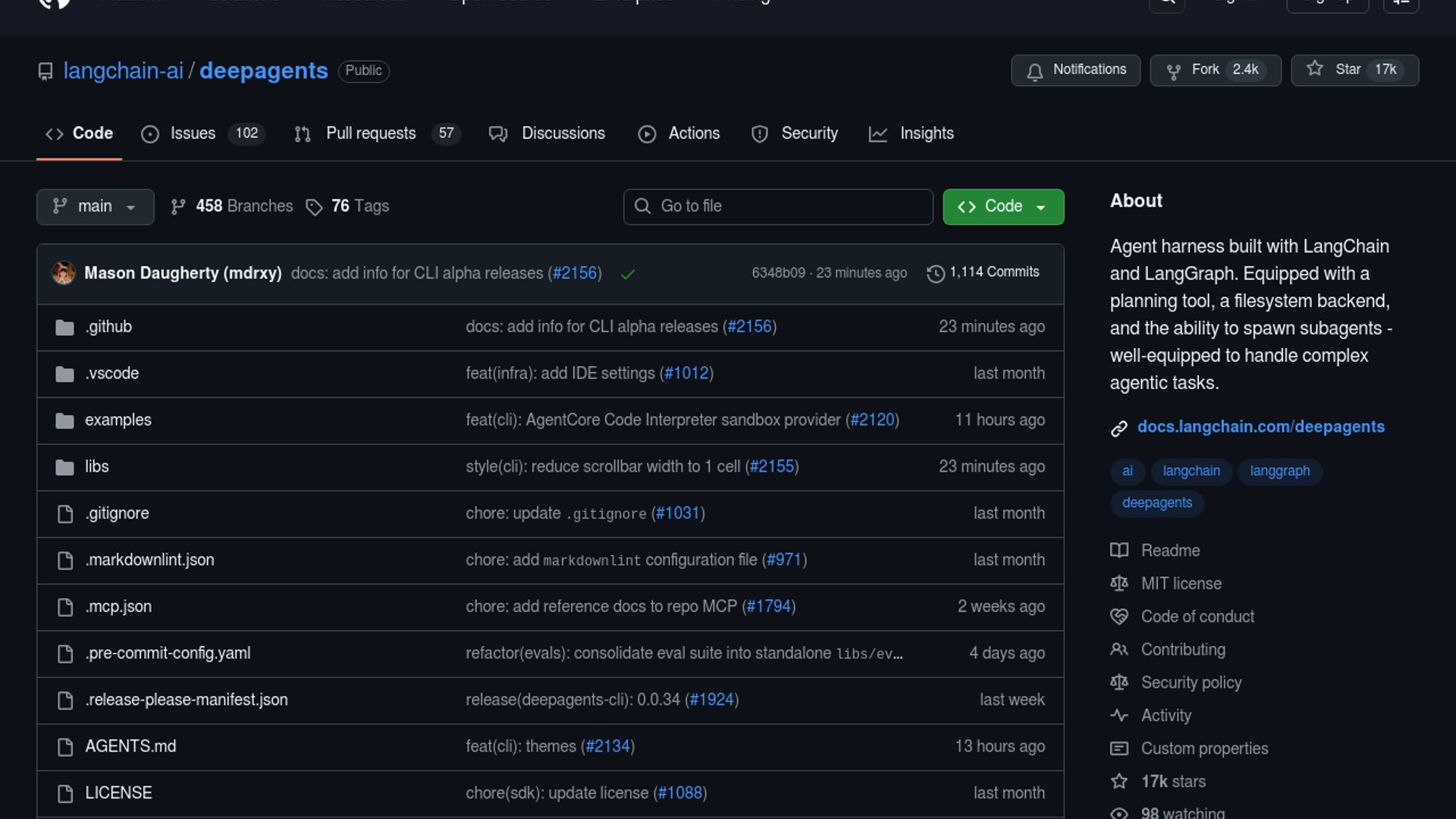1456x819 pixels.
Task: Click the Go to file search field
Action: [x=778, y=206]
